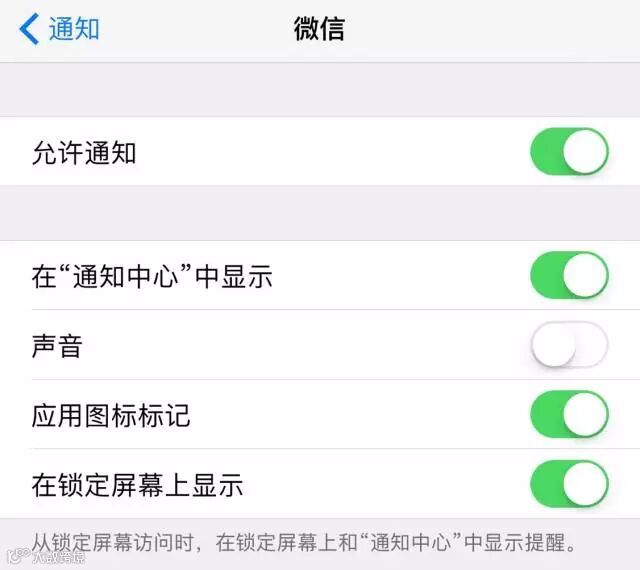Screen dimensions: 640x570
Task: Select the 允许通知 row label
Action: [x=84, y=153]
